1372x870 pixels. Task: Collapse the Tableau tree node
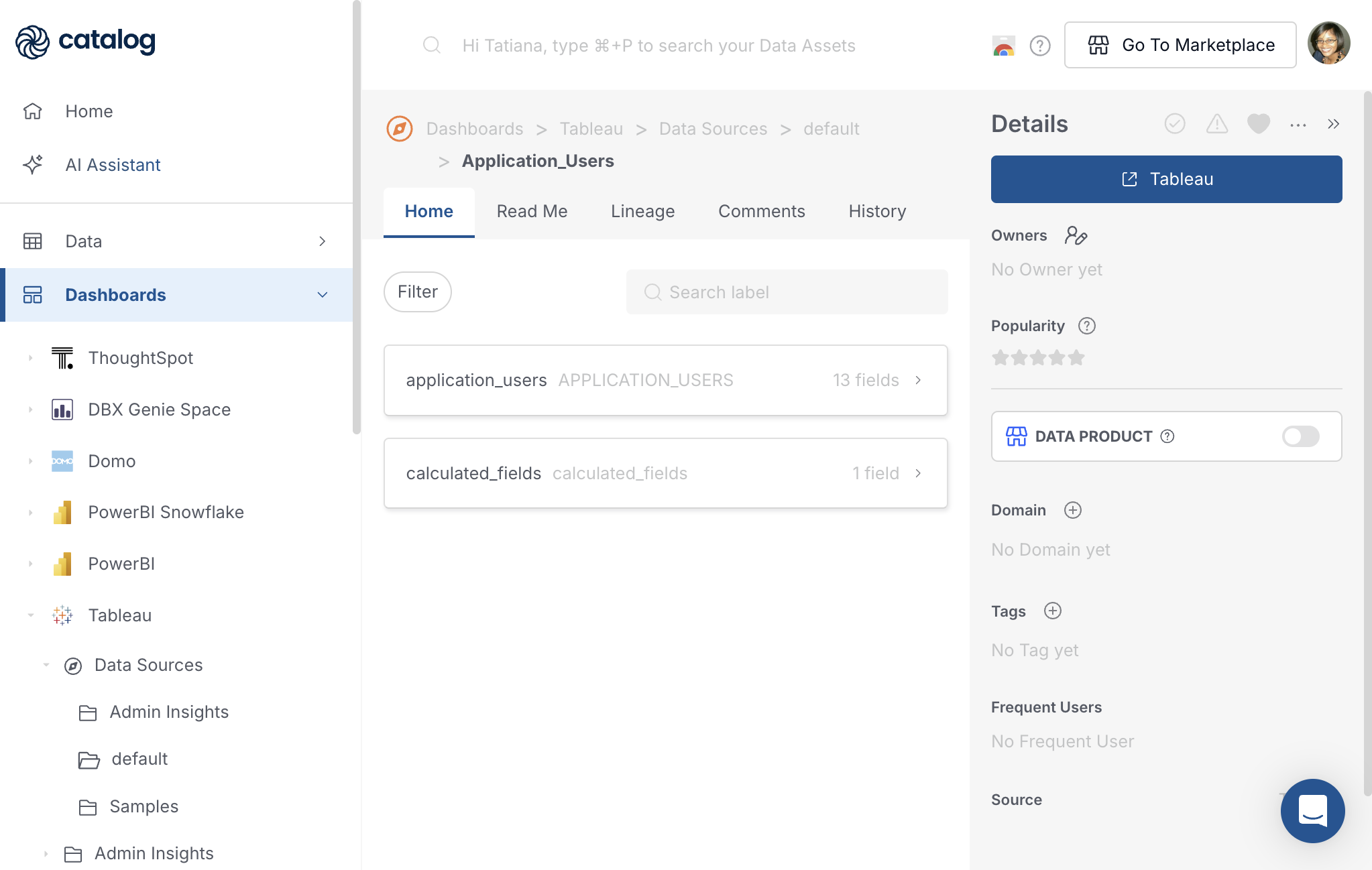[x=30, y=615]
